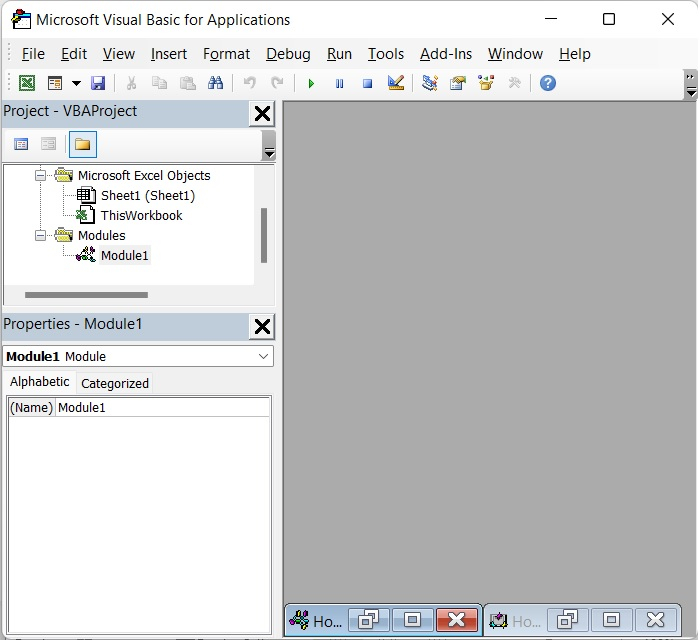Click the Break pause icon

(x=339, y=83)
